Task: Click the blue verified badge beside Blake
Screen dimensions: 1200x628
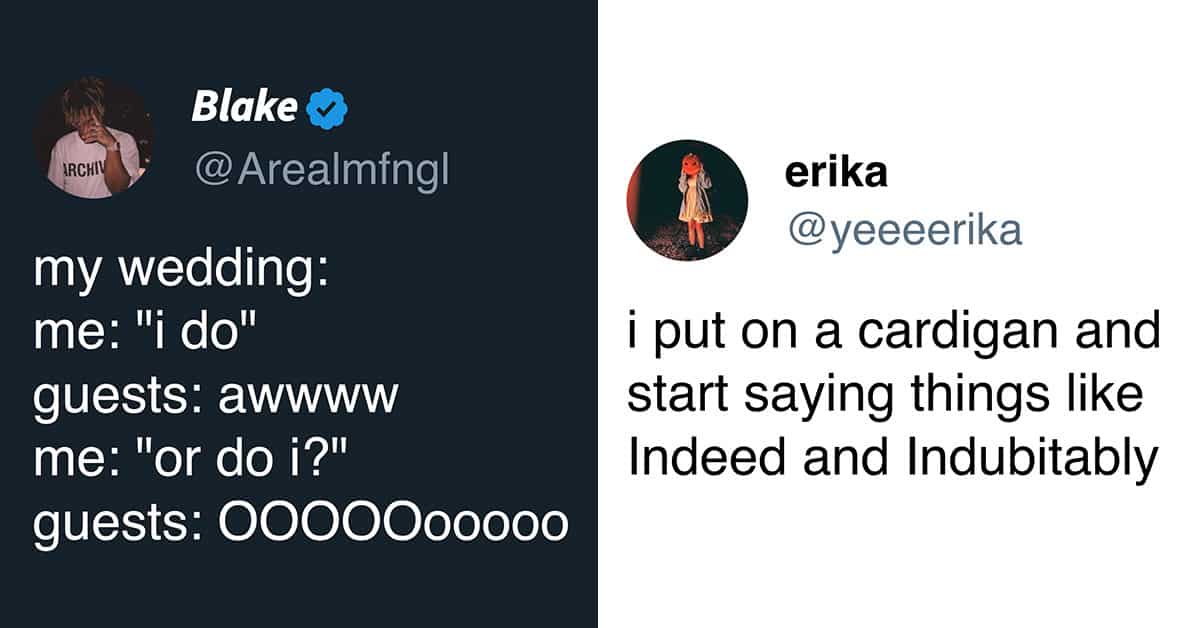Action: point(326,108)
